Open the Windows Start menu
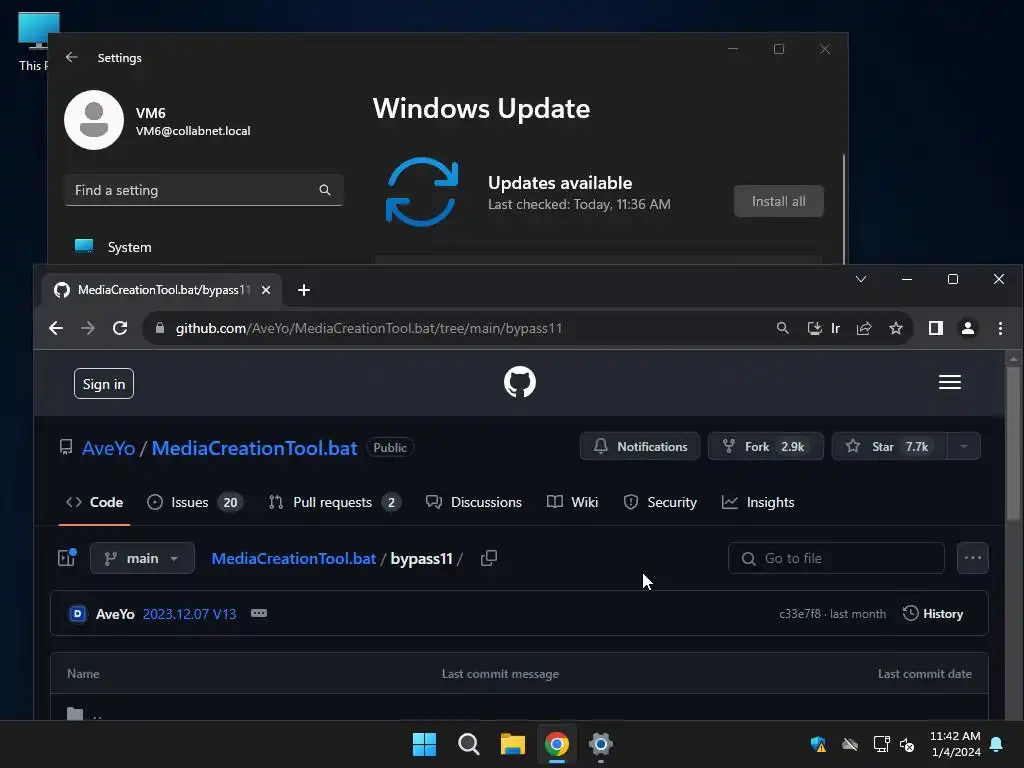The height and width of the screenshot is (768, 1024). point(424,744)
